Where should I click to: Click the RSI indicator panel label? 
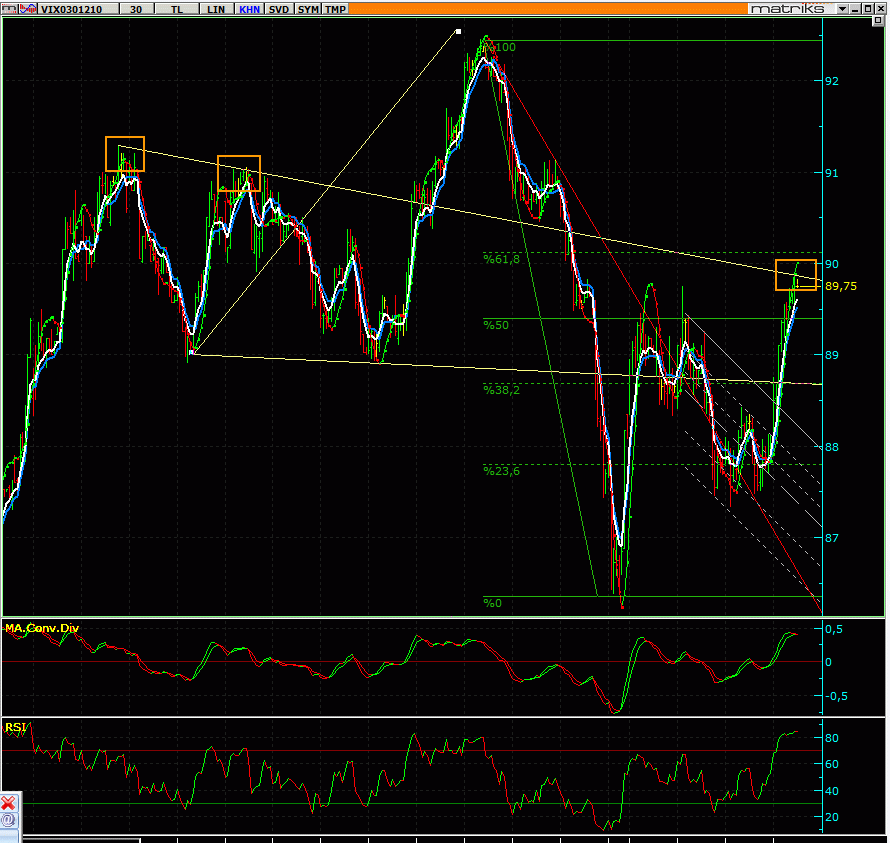point(15,727)
